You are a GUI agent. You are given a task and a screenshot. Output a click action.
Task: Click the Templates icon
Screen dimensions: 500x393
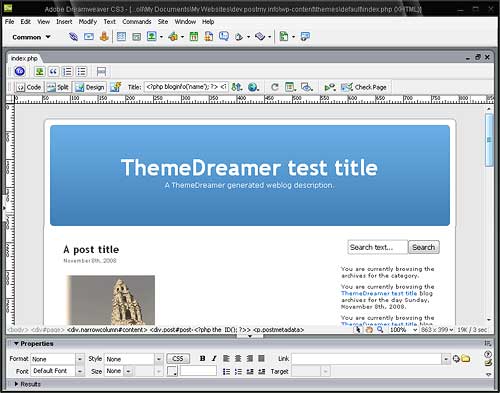pos(284,36)
